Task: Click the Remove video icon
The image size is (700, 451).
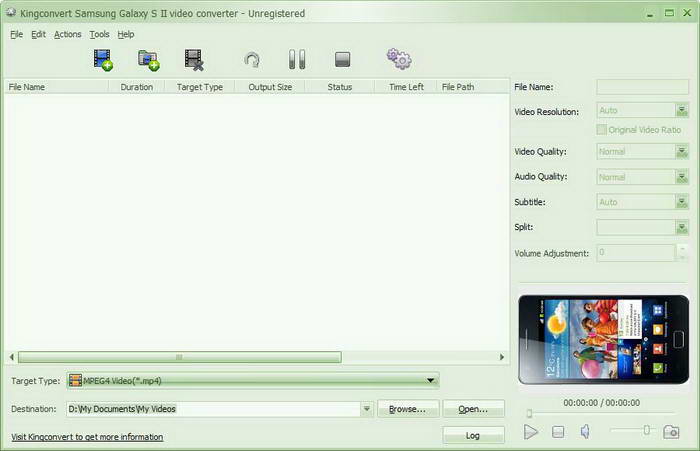Action: pyautogui.click(x=194, y=60)
